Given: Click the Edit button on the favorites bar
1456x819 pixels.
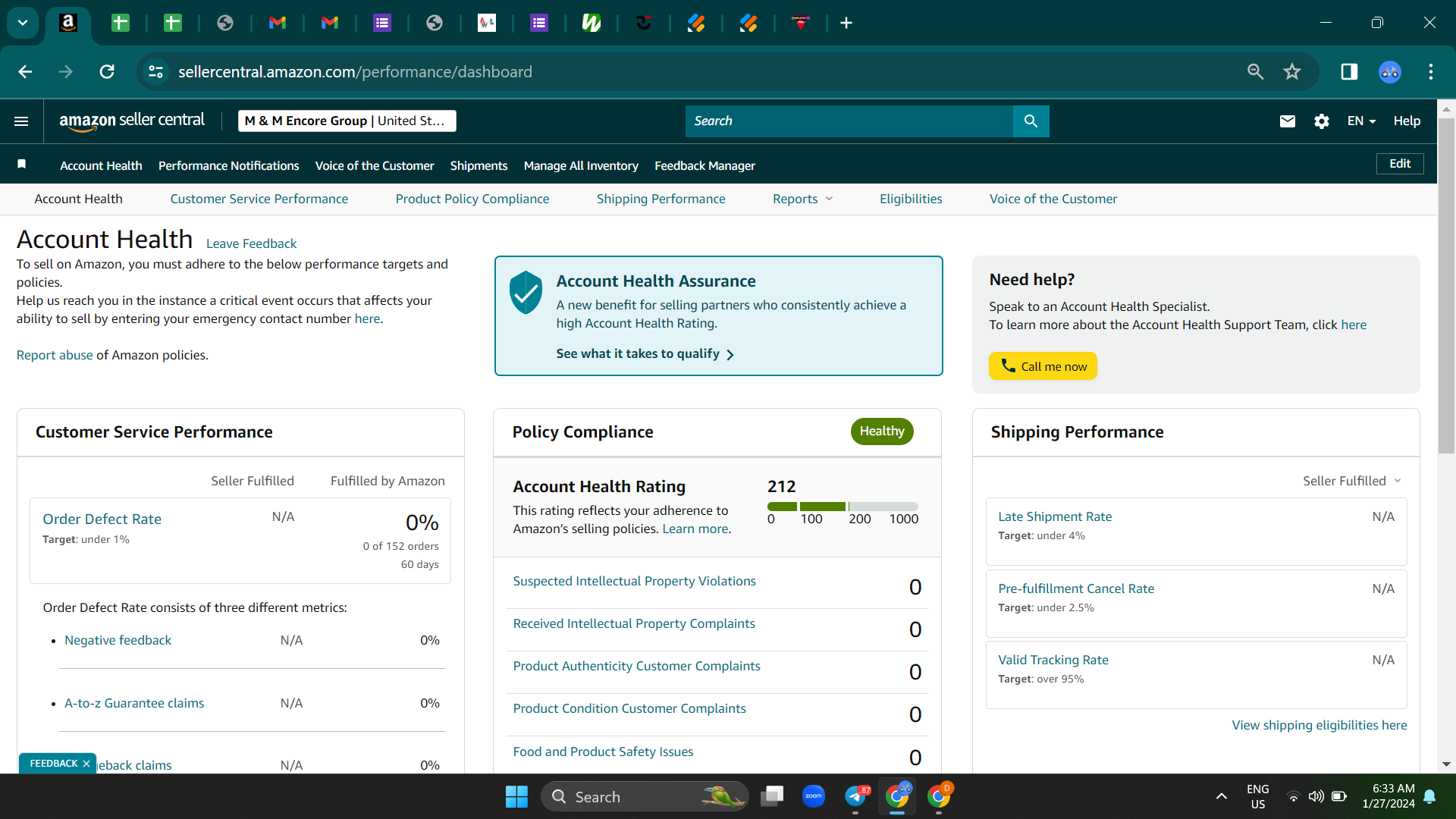Looking at the screenshot, I should (1400, 164).
